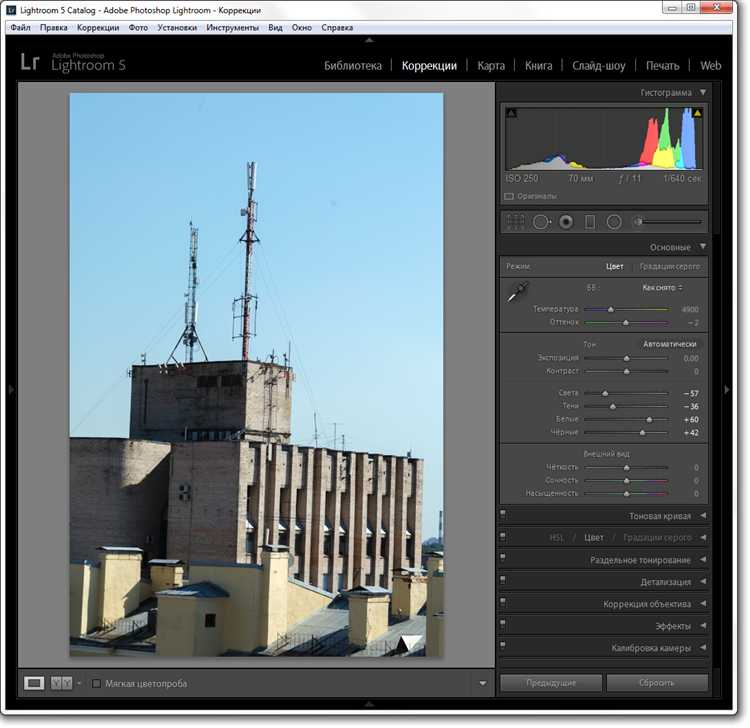Open the Коррекции menu
750x728 pixels.
tap(98, 27)
